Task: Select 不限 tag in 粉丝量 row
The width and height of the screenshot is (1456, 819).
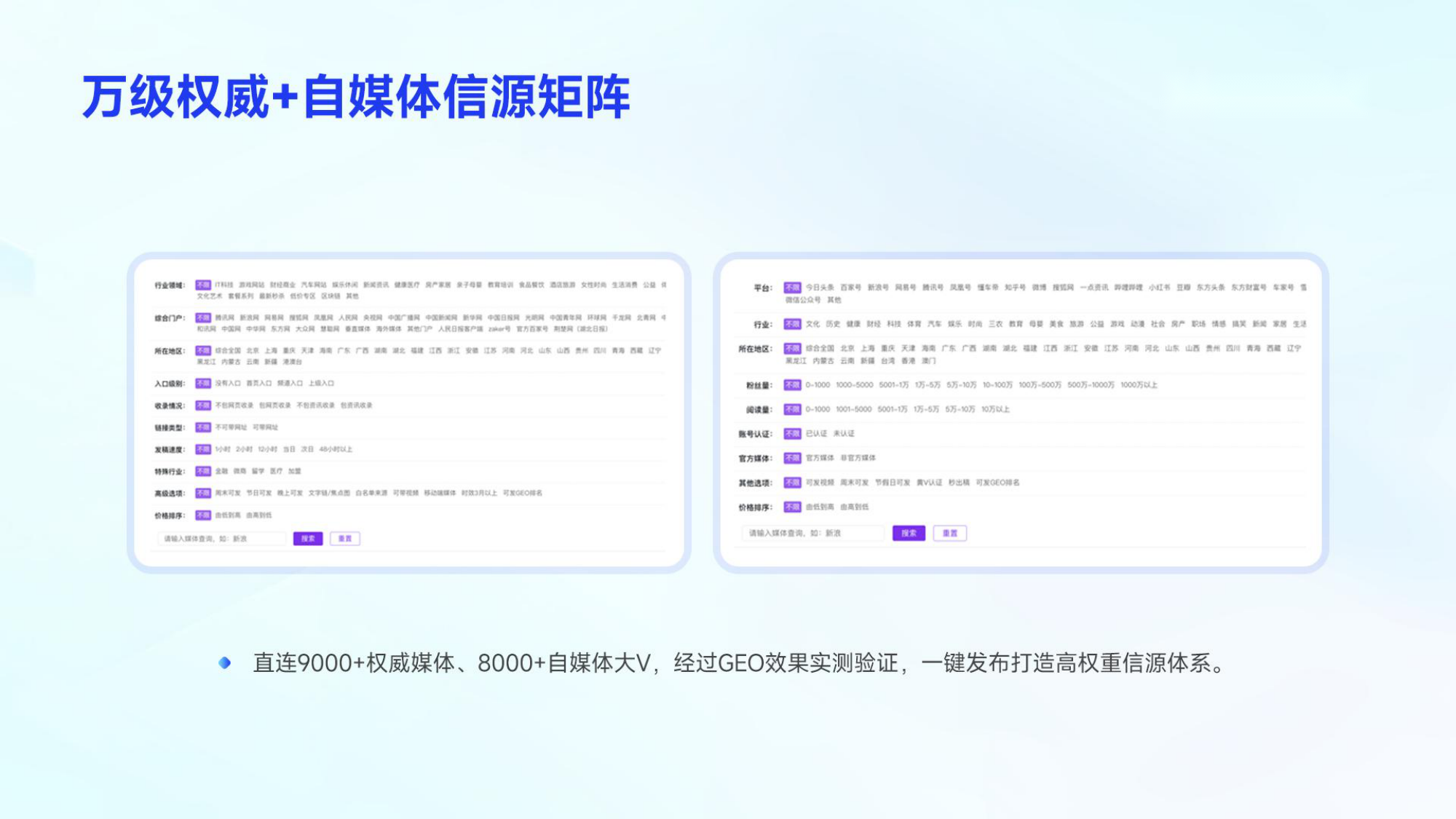Action: (x=792, y=384)
